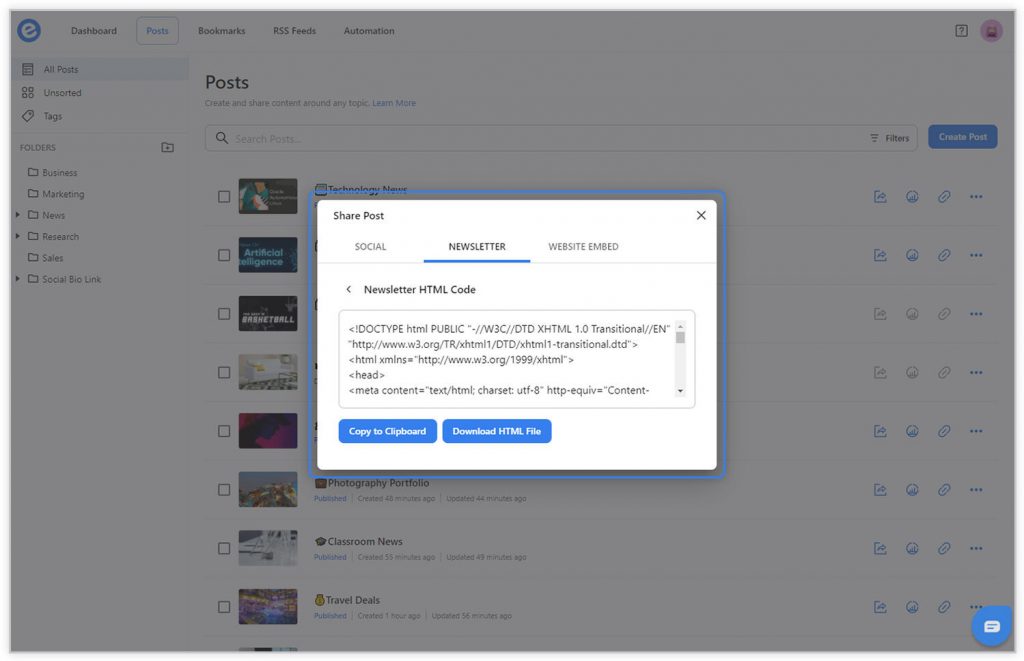
Task: Click the link icon for Photography Portfolio
Action: pos(944,490)
